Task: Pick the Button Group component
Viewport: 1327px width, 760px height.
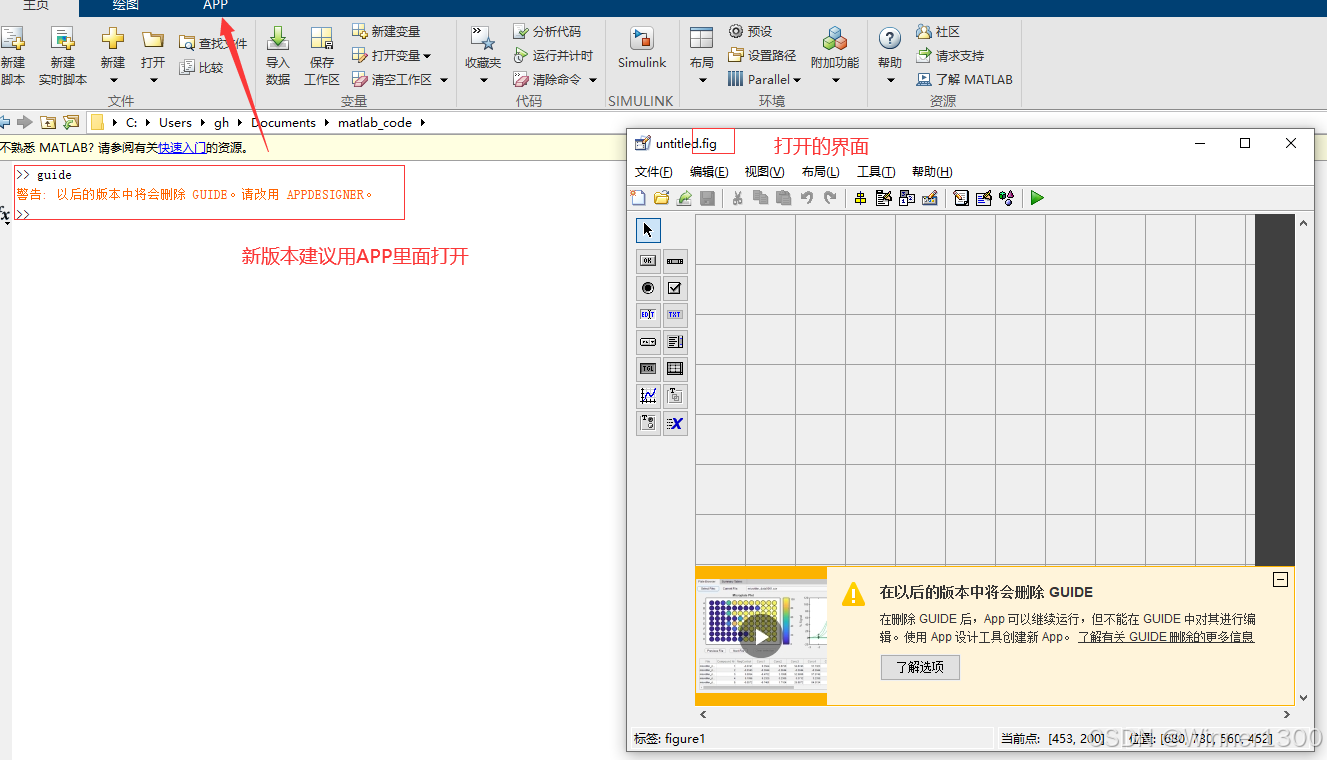Action: (x=648, y=423)
